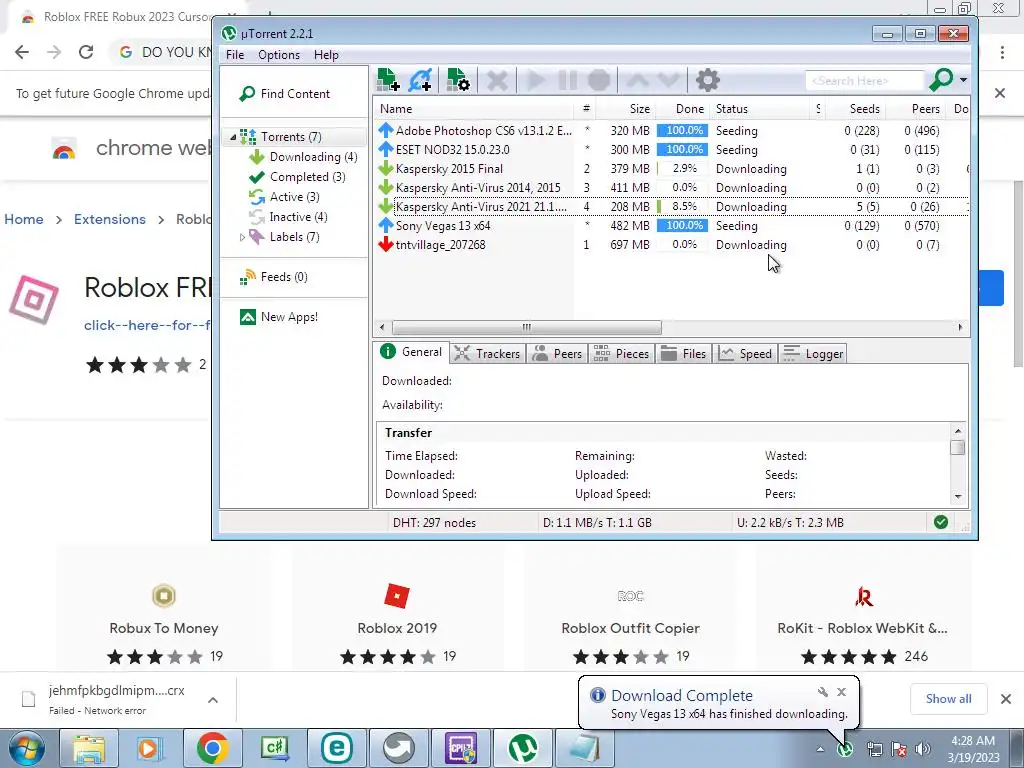The height and width of the screenshot is (768, 1024).
Task: Collapse the Torrents (7) tree node
Action: (x=233, y=137)
